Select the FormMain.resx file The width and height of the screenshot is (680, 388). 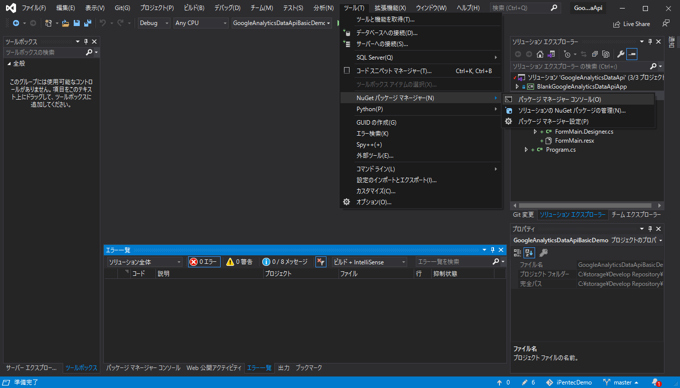(574, 140)
